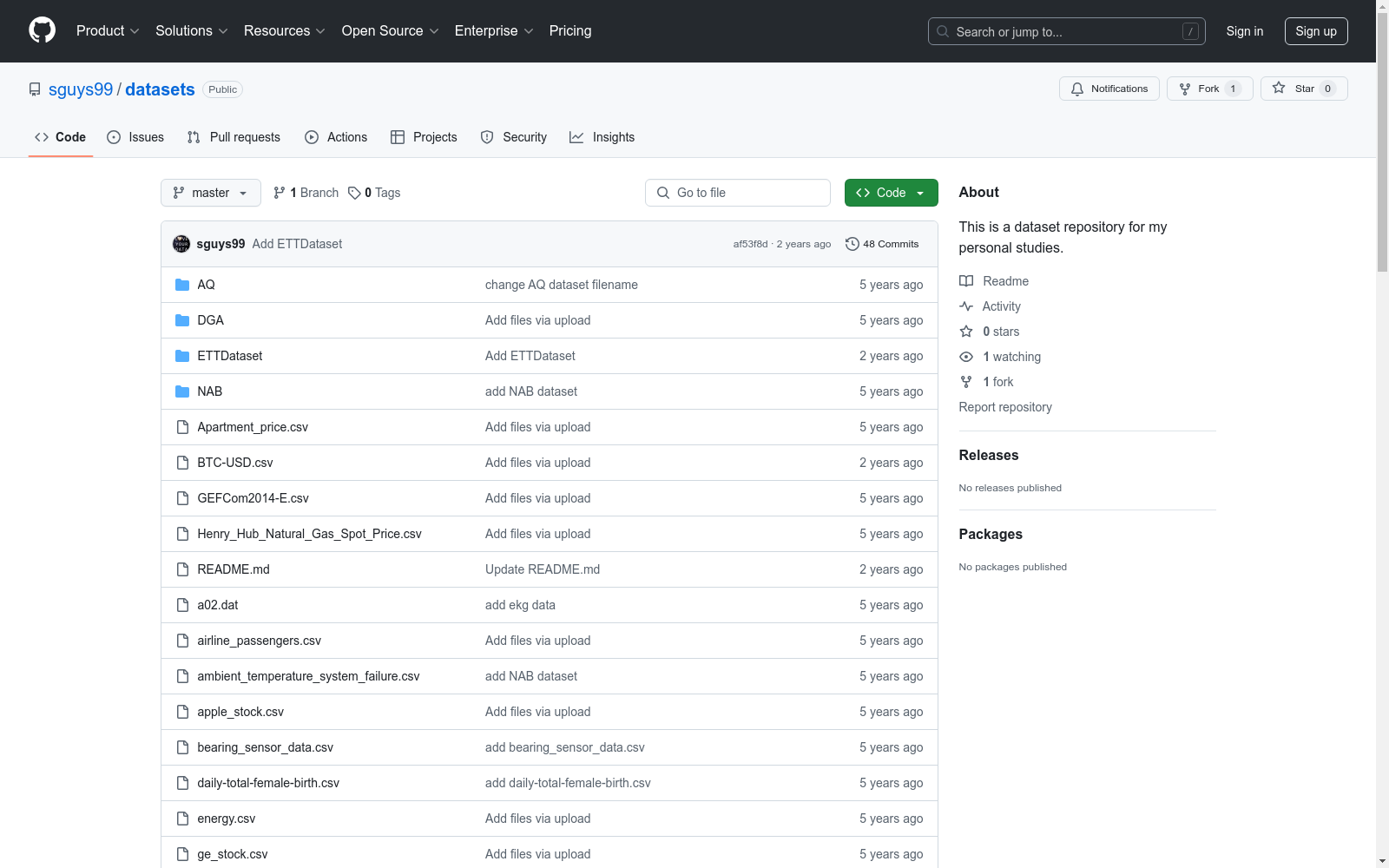Open the AQ folder icon

point(182,285)
